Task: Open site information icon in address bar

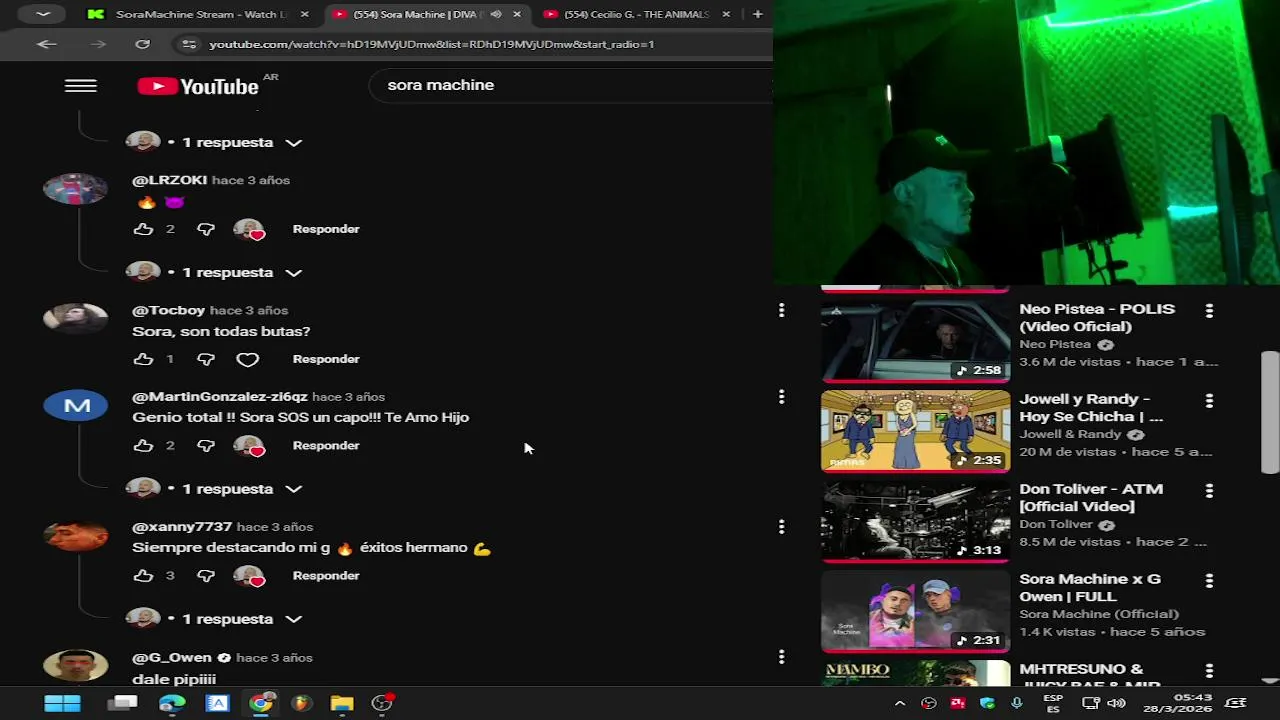Action: click(188, 44)
